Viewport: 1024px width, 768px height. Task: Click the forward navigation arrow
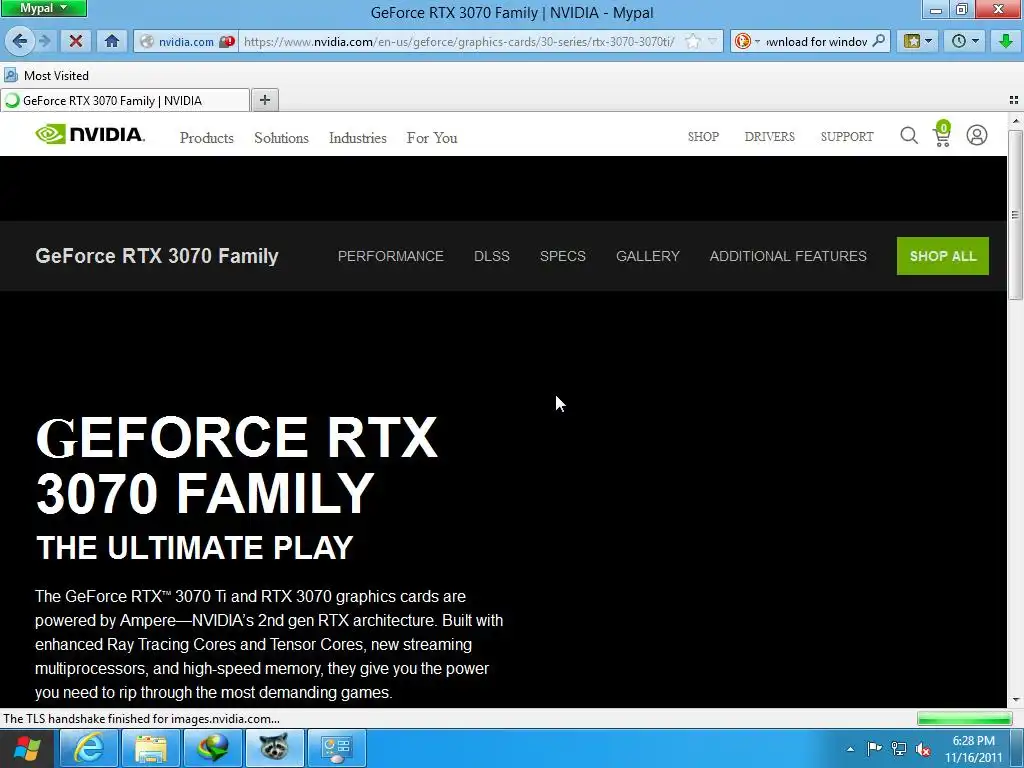point(44,41)
